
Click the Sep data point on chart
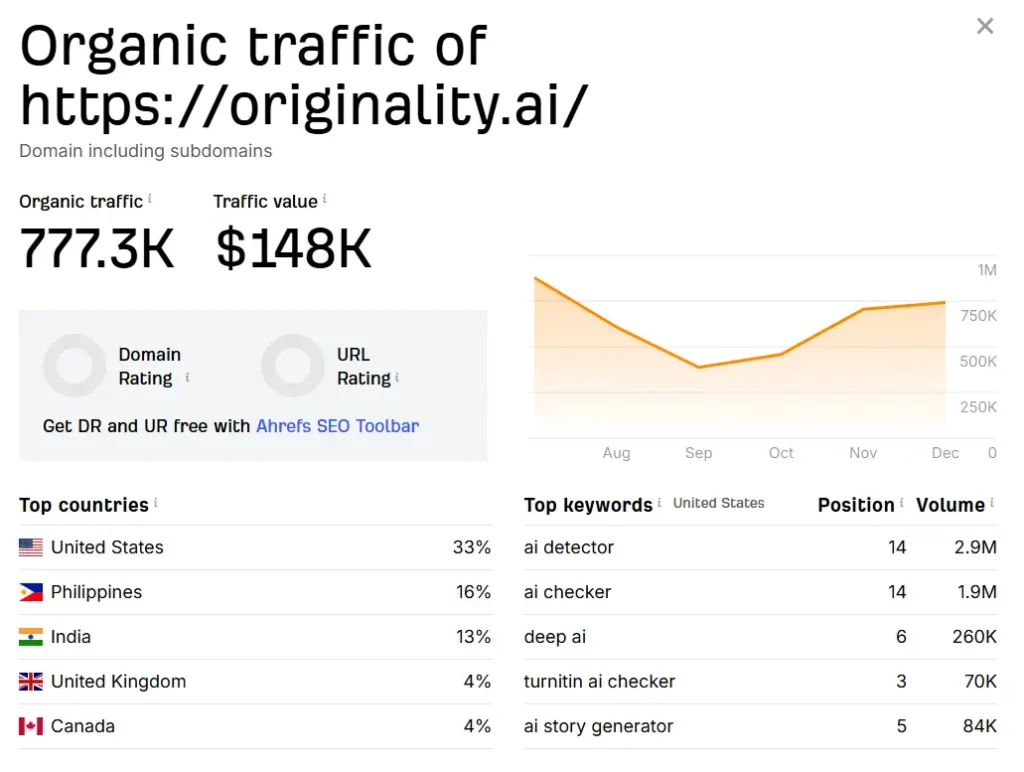699,367
